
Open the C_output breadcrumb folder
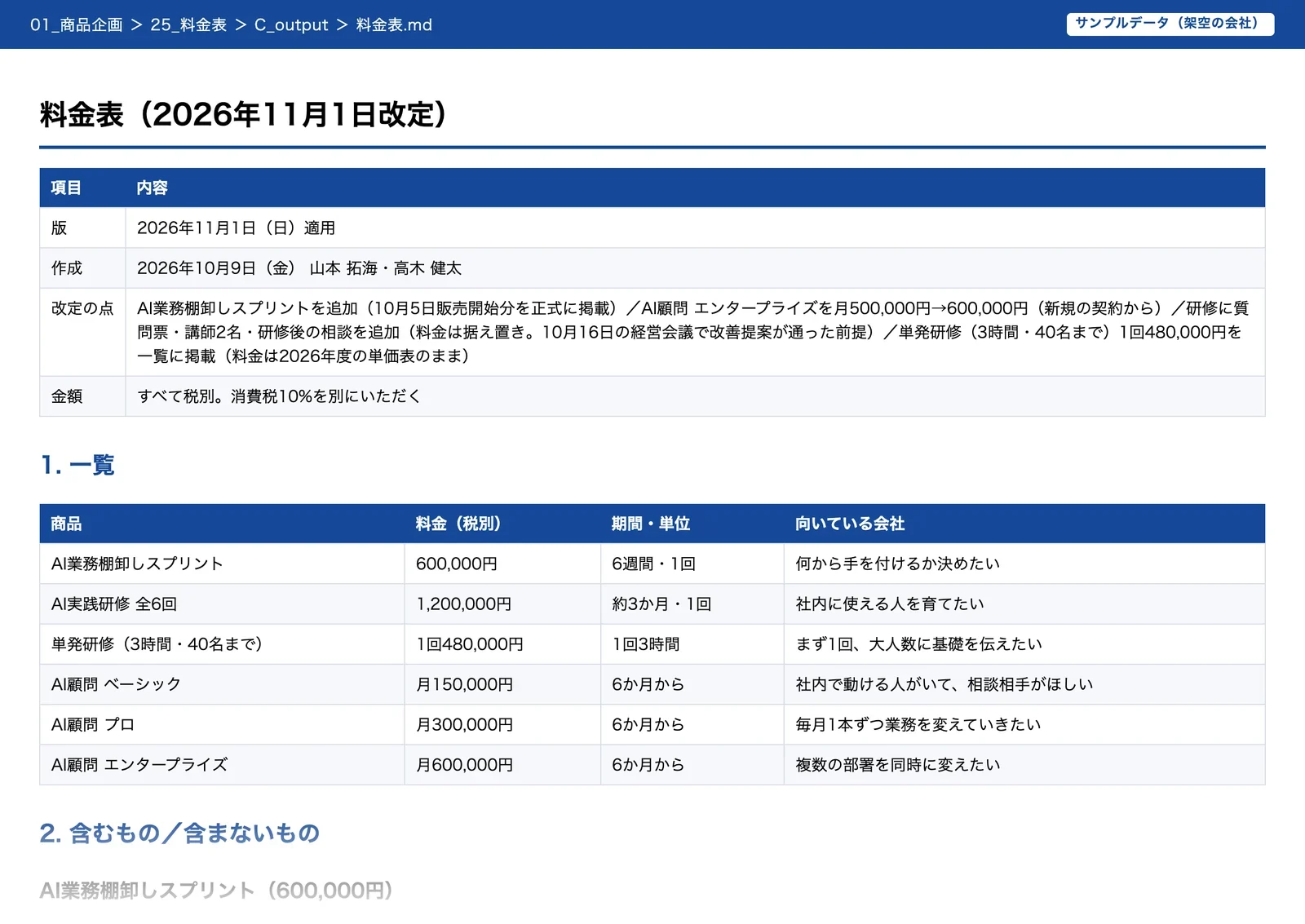click(291, 24)
